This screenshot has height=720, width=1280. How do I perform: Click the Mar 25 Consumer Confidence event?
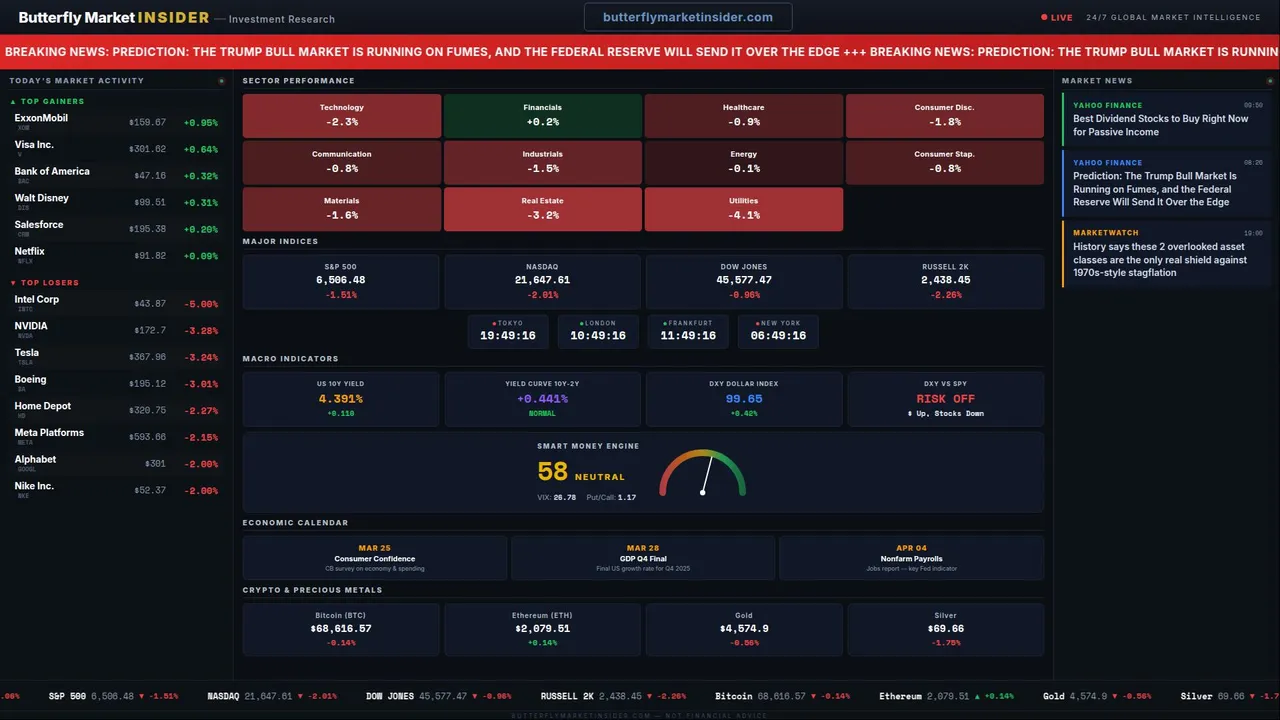pyautogui.click(x=375, y=558)
